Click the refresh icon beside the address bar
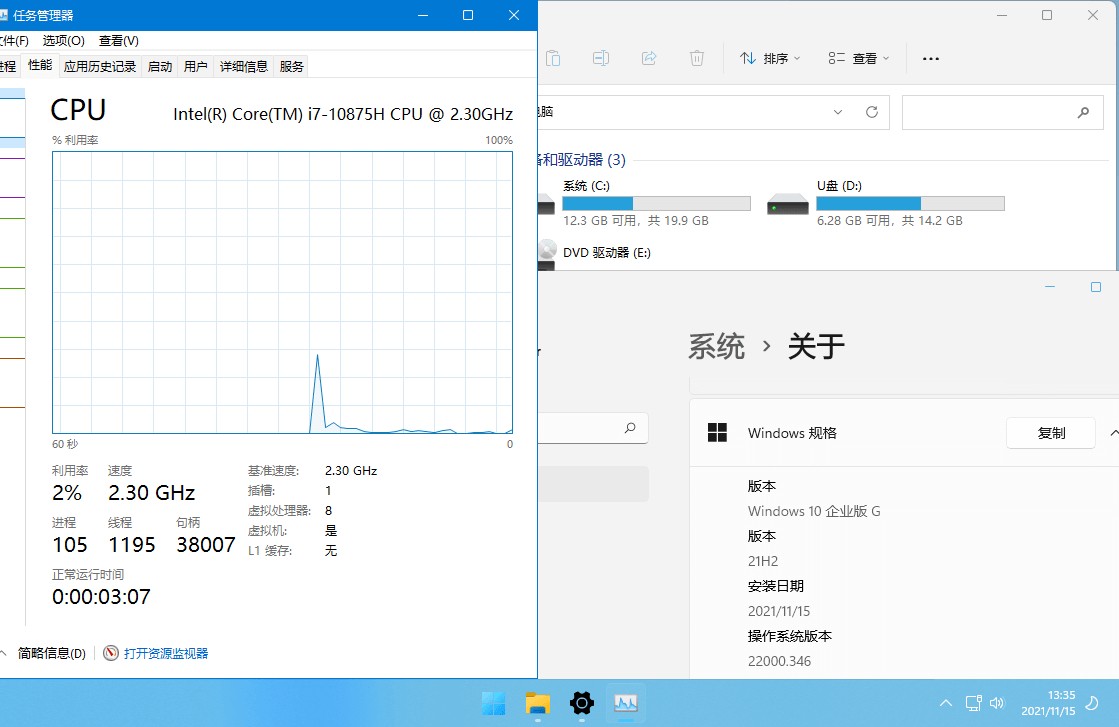Viewport: 1119px width, 727px height. (x=871, y=112)
